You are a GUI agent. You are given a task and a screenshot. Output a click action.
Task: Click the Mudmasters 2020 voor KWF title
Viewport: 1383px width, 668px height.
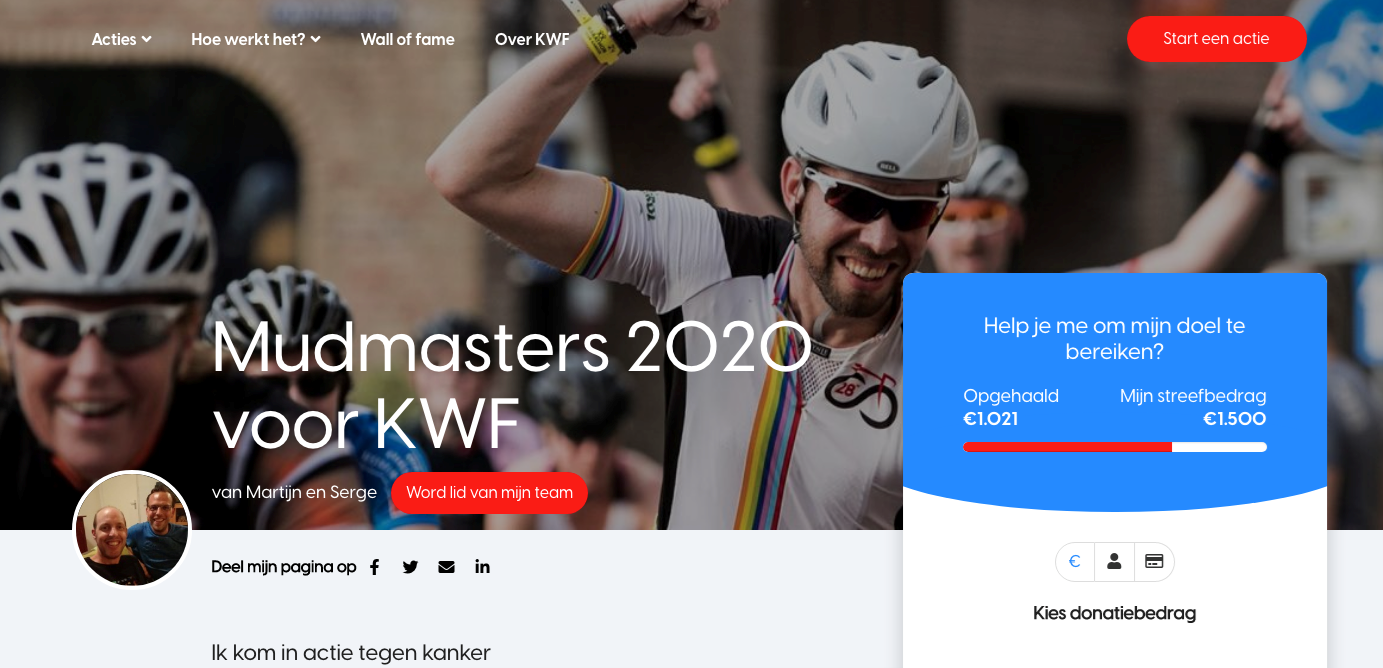[511, 385]
